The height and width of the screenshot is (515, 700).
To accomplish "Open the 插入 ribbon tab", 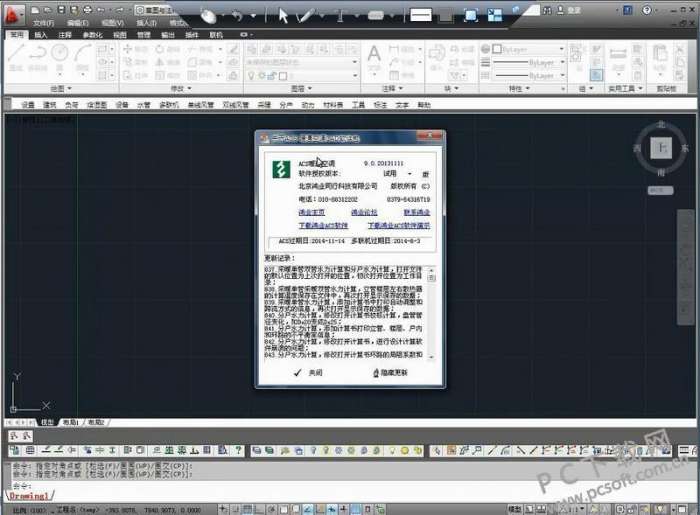I will click(41, 34).
